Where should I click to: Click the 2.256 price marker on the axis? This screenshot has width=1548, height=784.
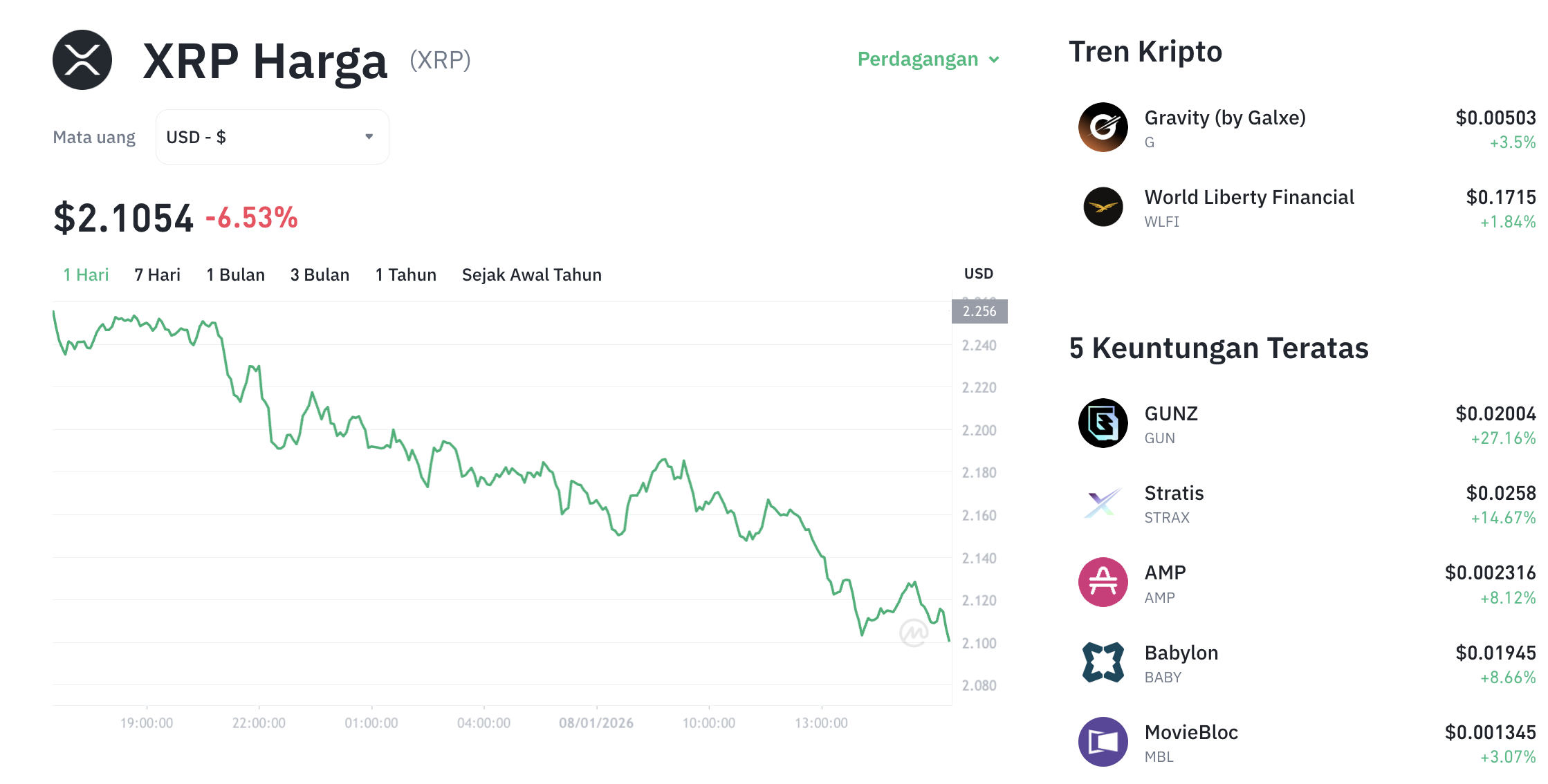pos(979,311)
